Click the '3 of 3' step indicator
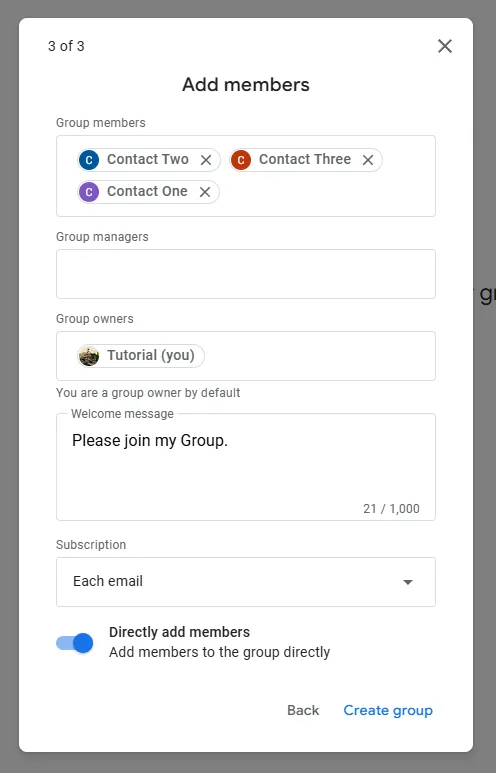 pos(66,46)
